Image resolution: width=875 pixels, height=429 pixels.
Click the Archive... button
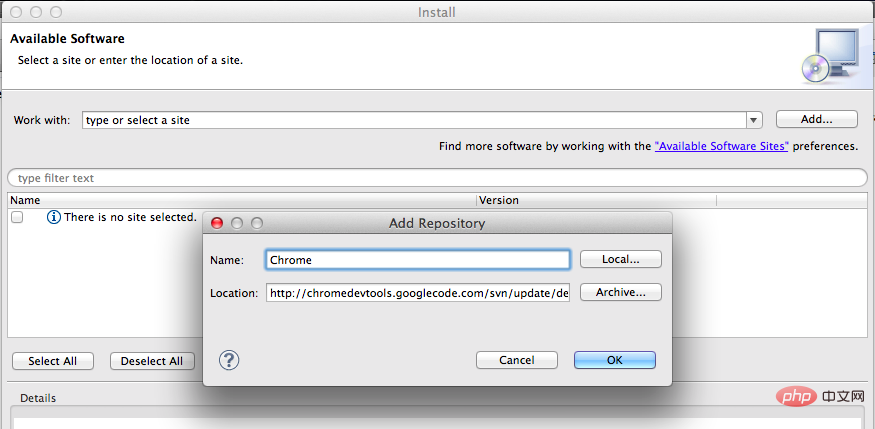click(x=621, y=292)
